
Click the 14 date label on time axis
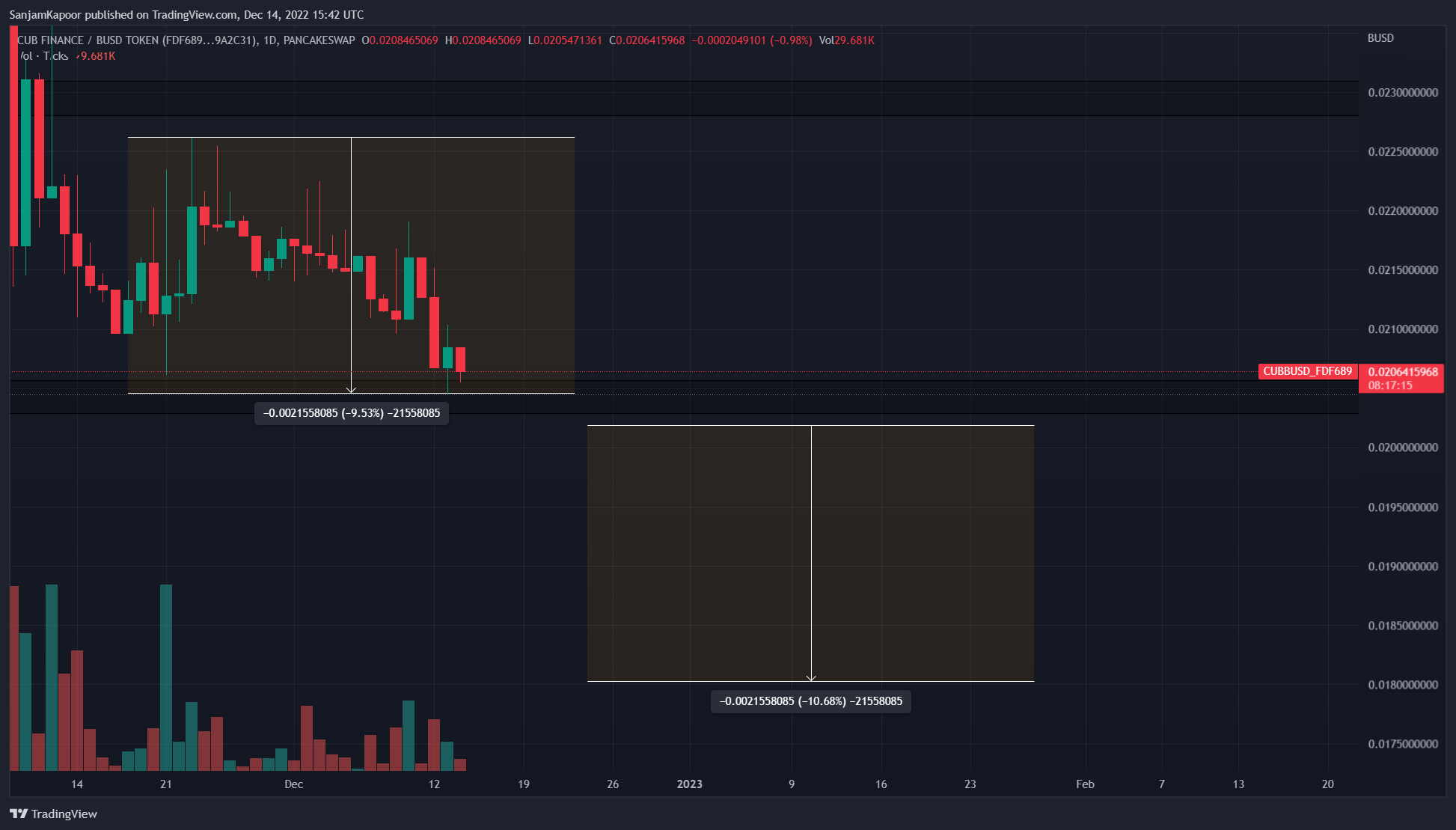[x=77, y=784]
